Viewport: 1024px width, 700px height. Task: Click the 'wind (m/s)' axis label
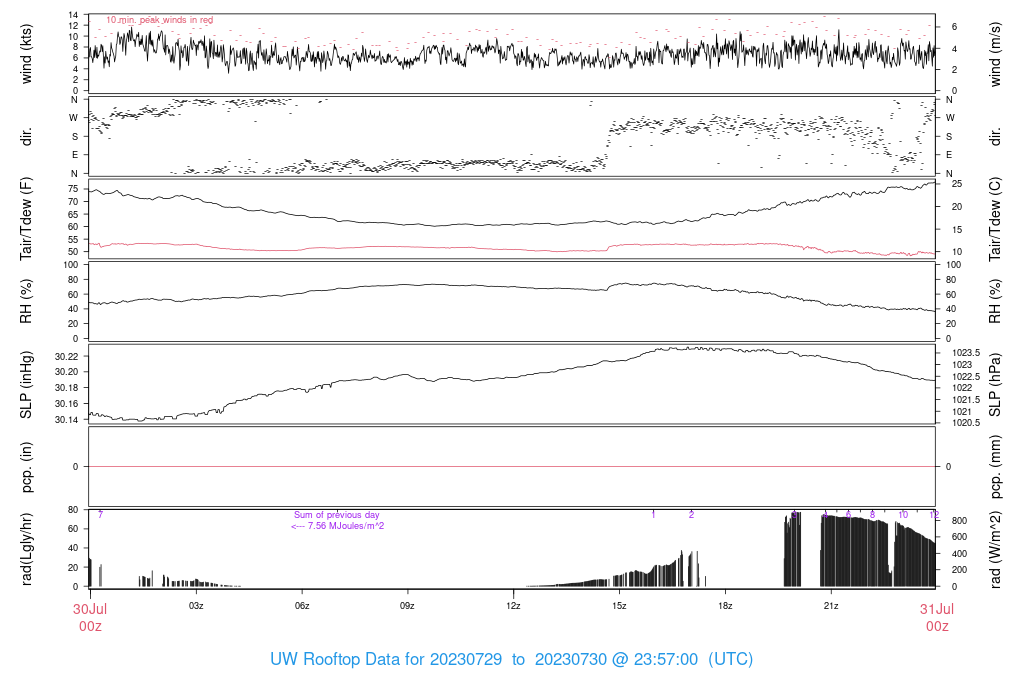(x=995, y=54)
